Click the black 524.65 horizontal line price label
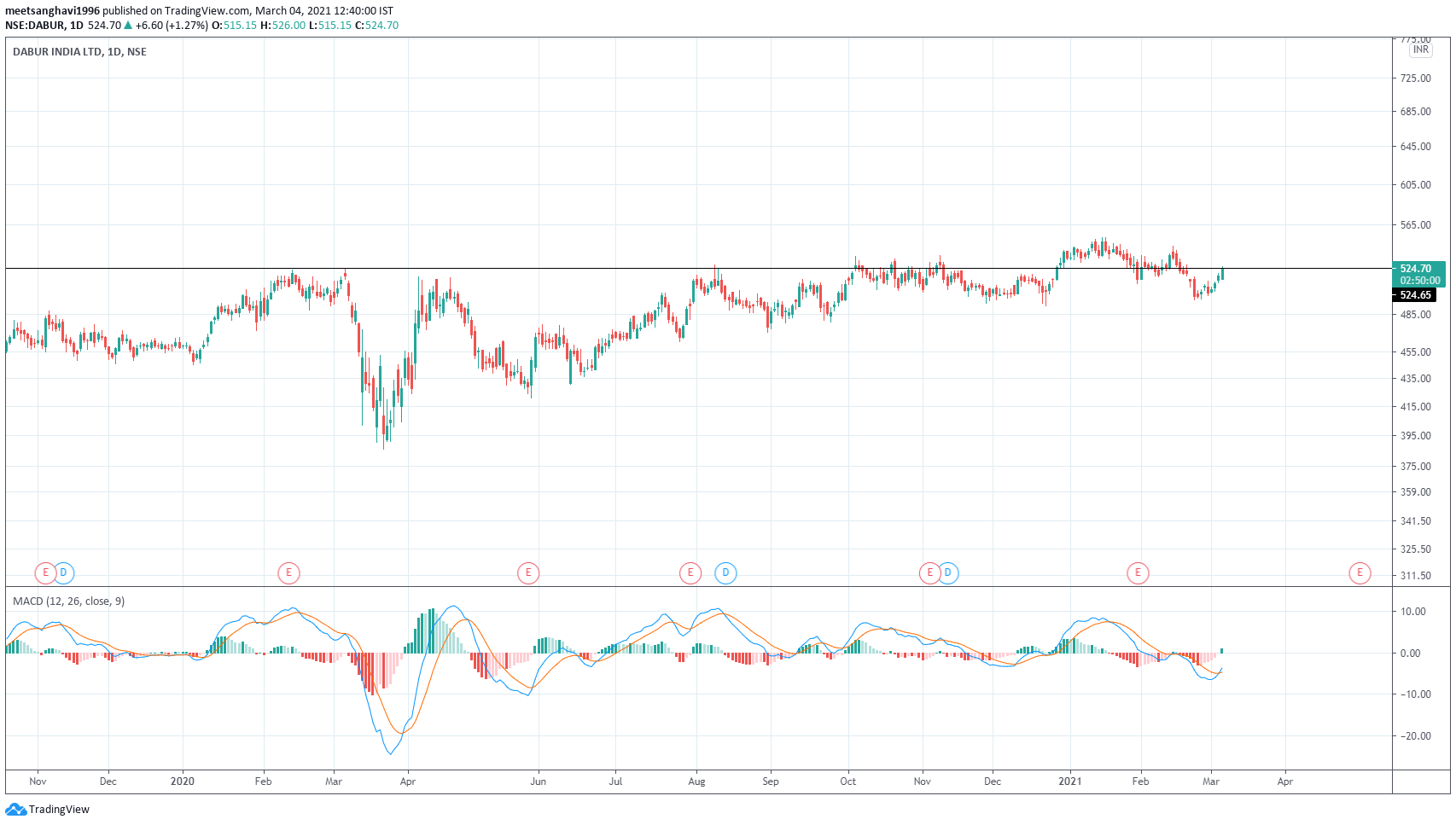1456x825 pixels. pyautogui.click(x=1416, y=295)
